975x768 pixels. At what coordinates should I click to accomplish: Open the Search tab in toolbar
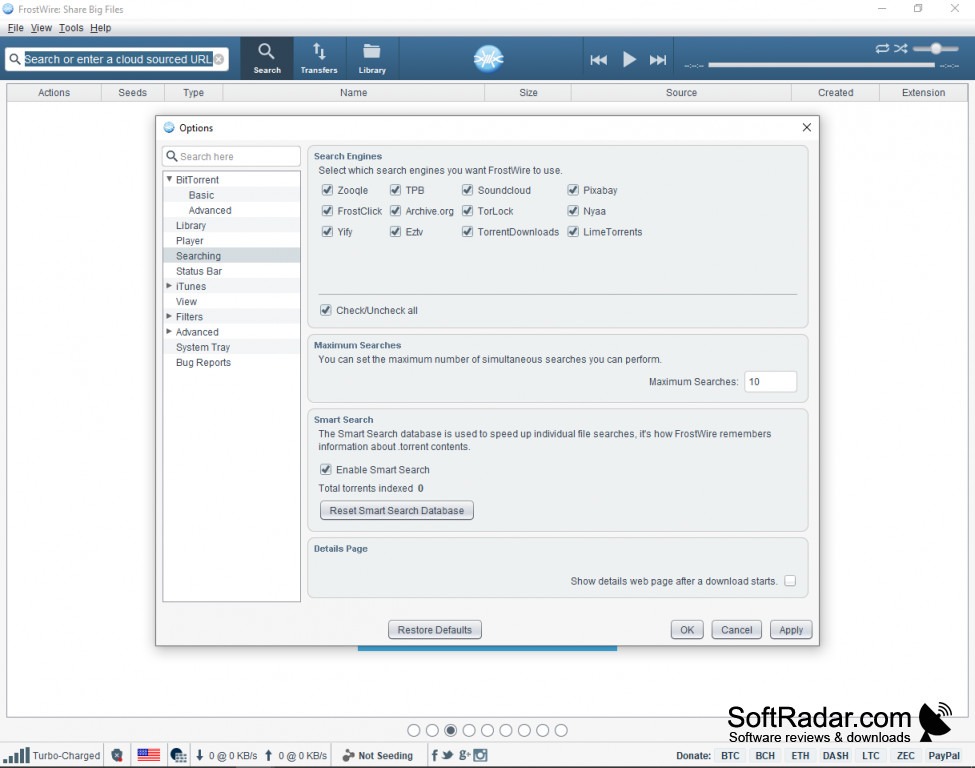click(x=267, y=58)
